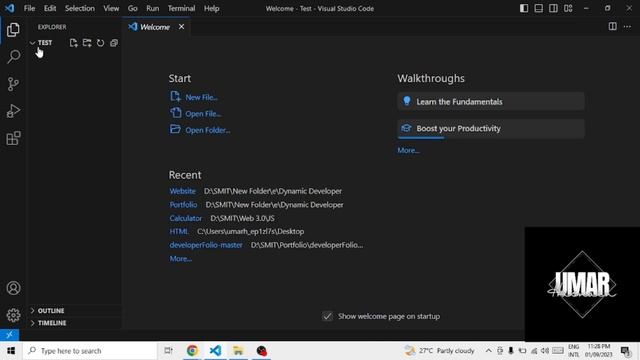The image size is (640, 360).
Task: Click the VS Code logo in title bar
Action: [x=9, y=8]
